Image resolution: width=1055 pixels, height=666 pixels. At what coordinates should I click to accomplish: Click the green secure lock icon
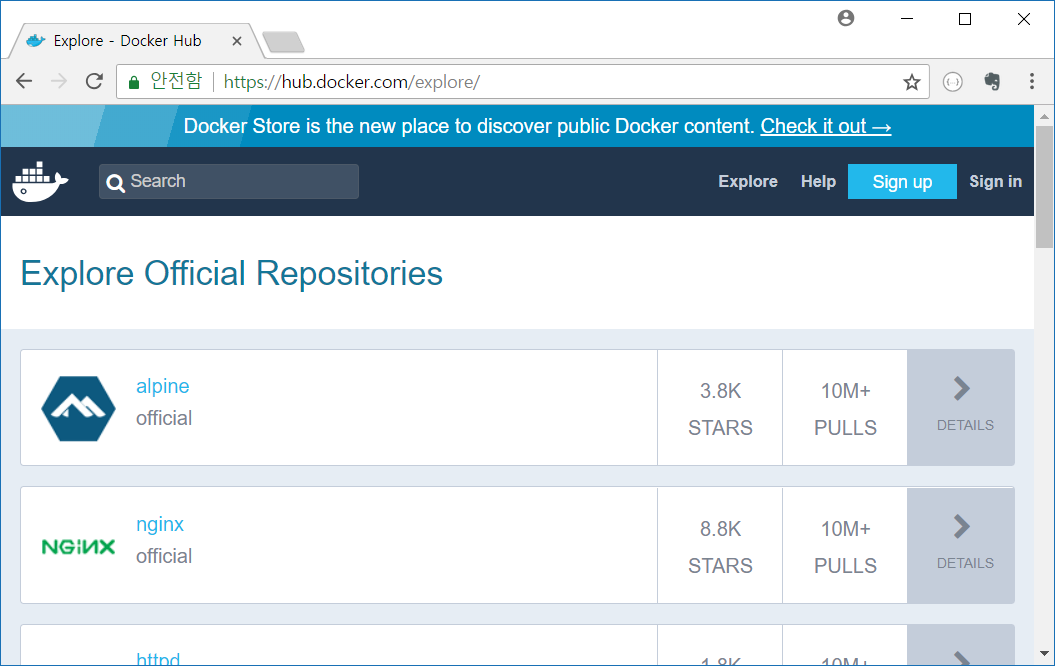pyautogui.click(x=134, y=82)
